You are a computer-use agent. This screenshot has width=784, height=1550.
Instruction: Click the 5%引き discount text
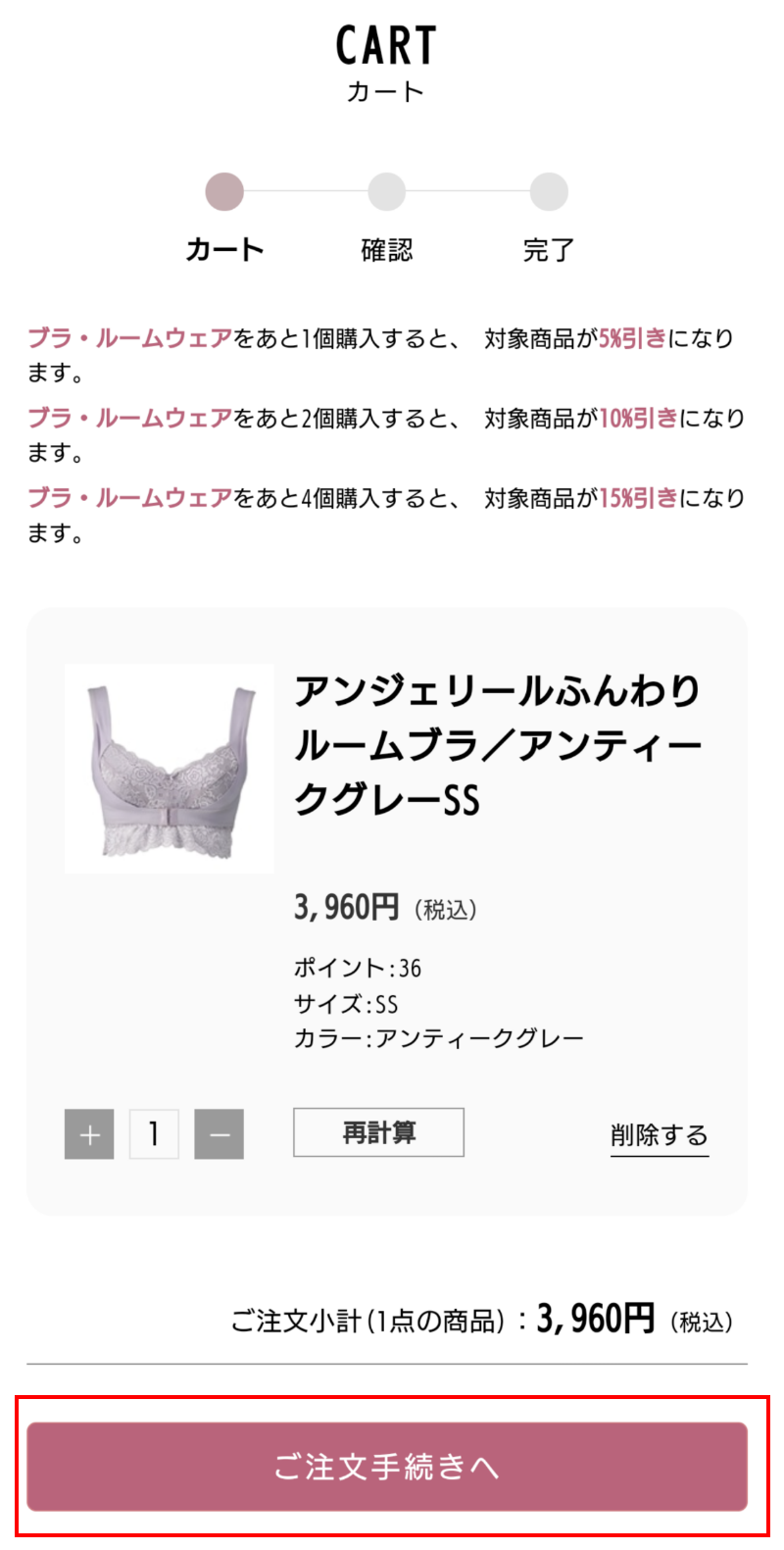point(632,338)
